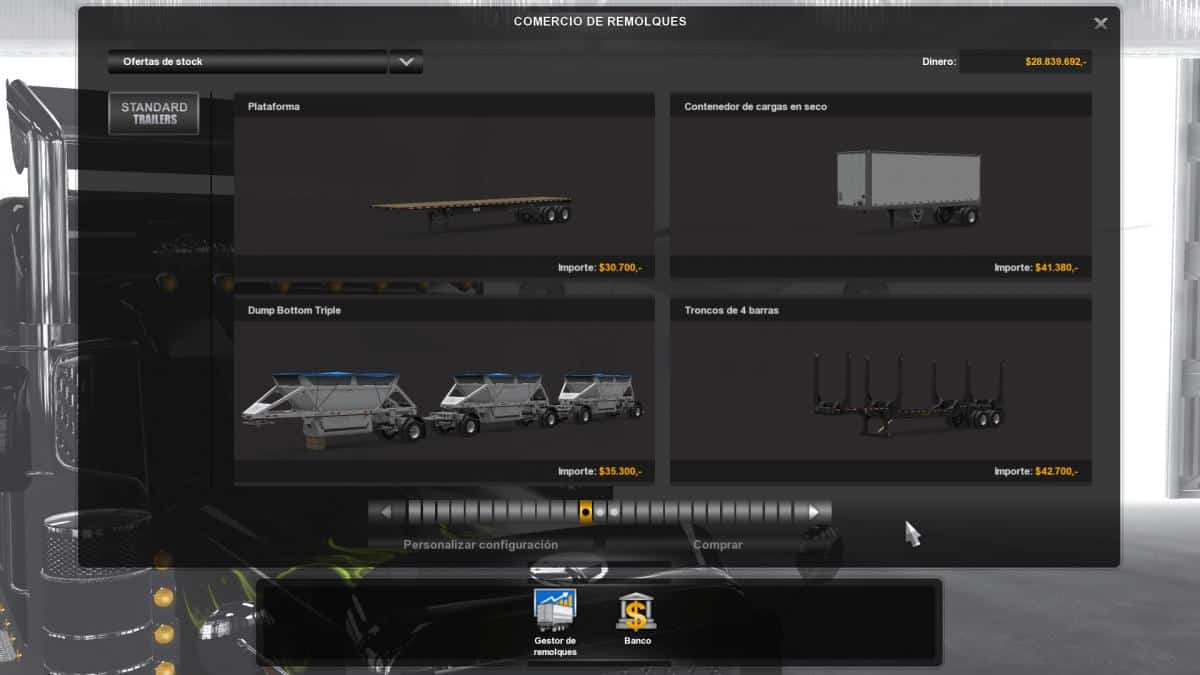Select the orange highlighted page marker
The height and width of the screenshot is (675, 1200).
[586, 512]
